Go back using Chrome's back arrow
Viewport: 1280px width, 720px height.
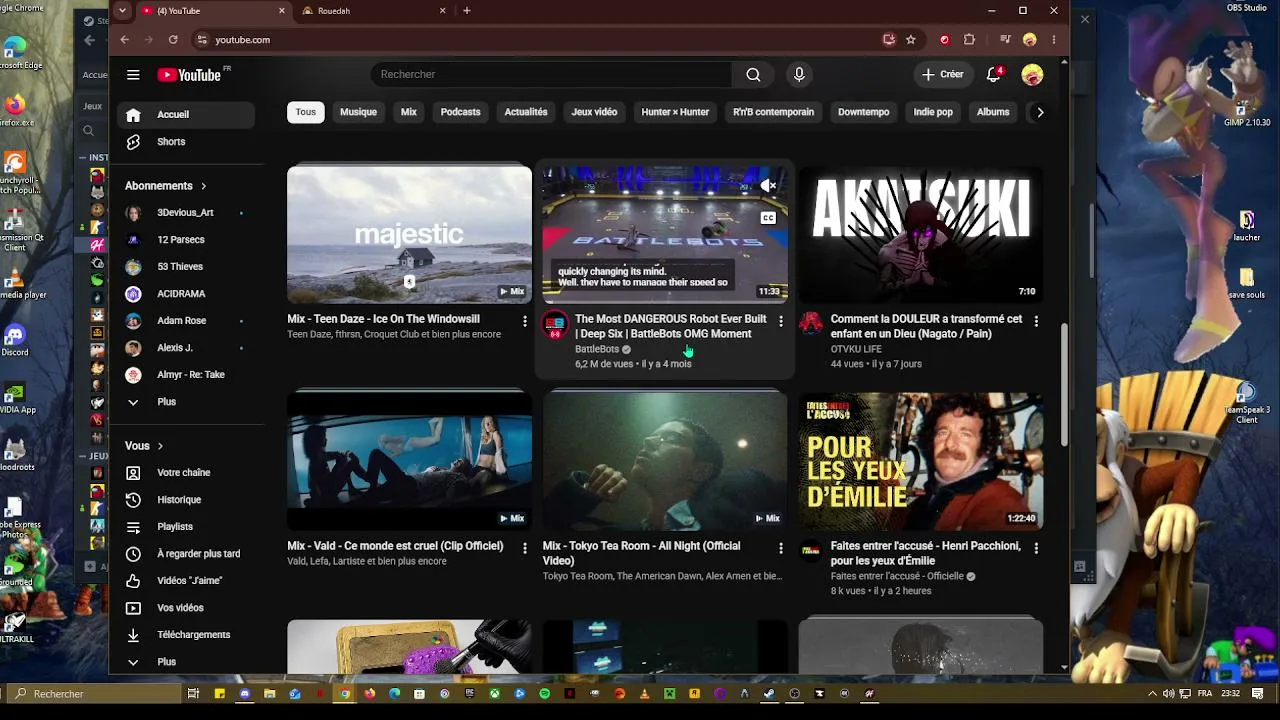124,40
